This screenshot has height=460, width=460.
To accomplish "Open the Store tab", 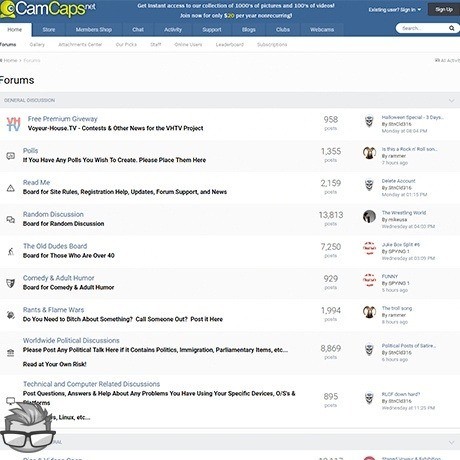I will click(x=49, y=29).
